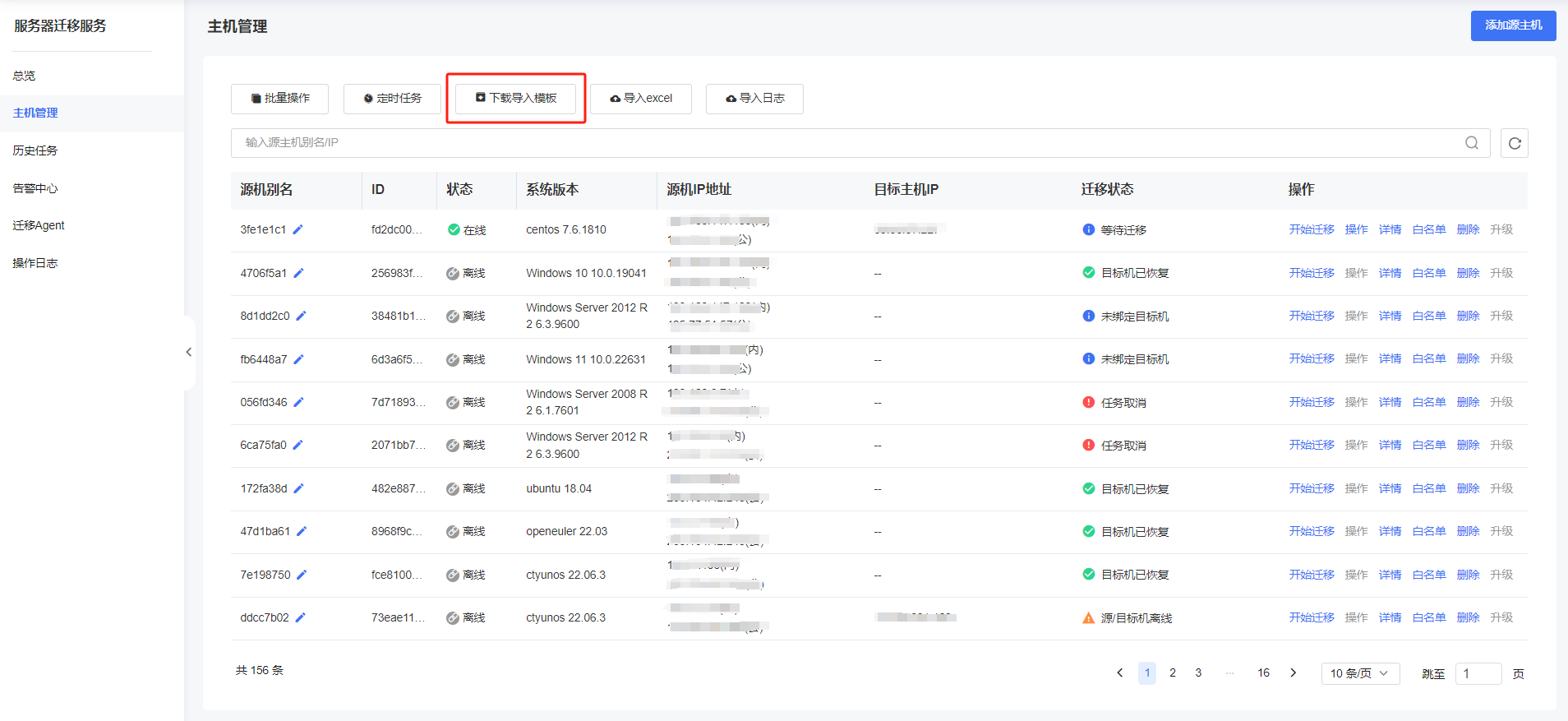Open 操作日志 in the sidebar
This screenshot has height=721, width=1568.
pyautogui.click(x=35, y=263)
